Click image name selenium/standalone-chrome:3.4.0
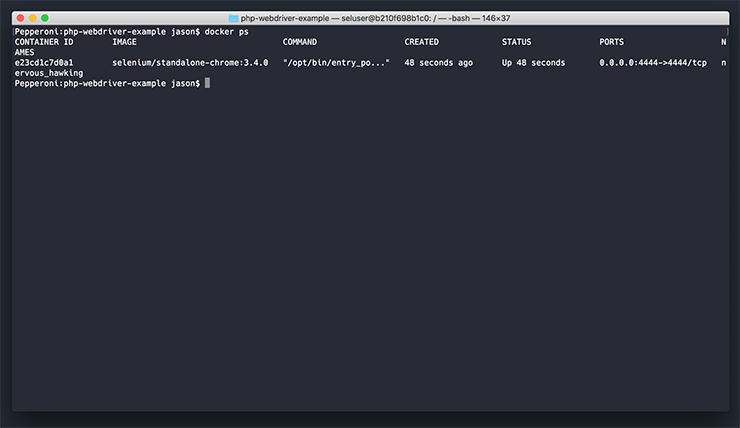 [190, 63]
